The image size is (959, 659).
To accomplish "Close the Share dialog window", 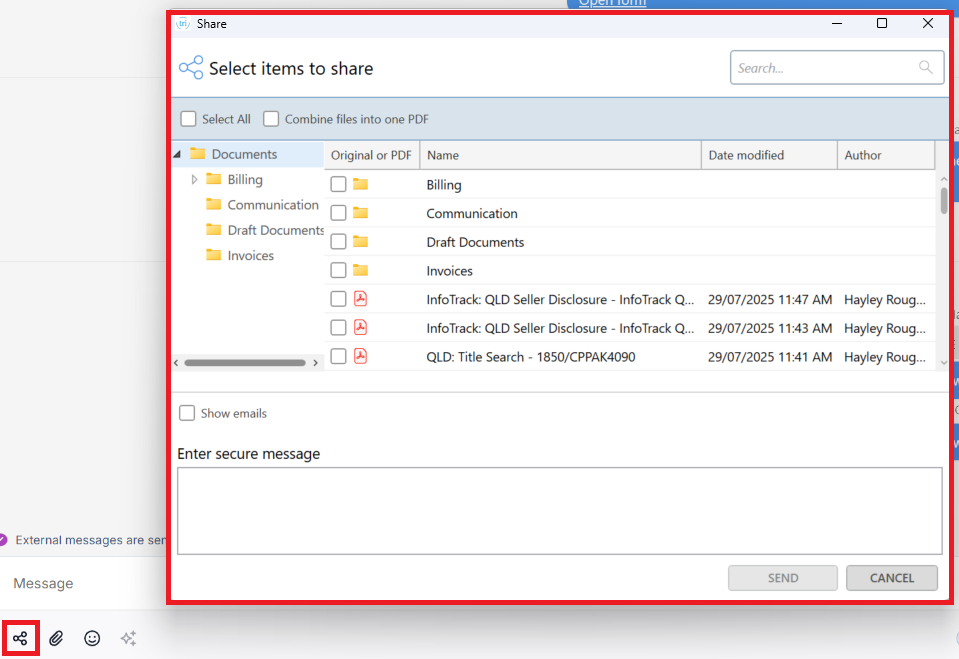I will (x=928, y=23).
